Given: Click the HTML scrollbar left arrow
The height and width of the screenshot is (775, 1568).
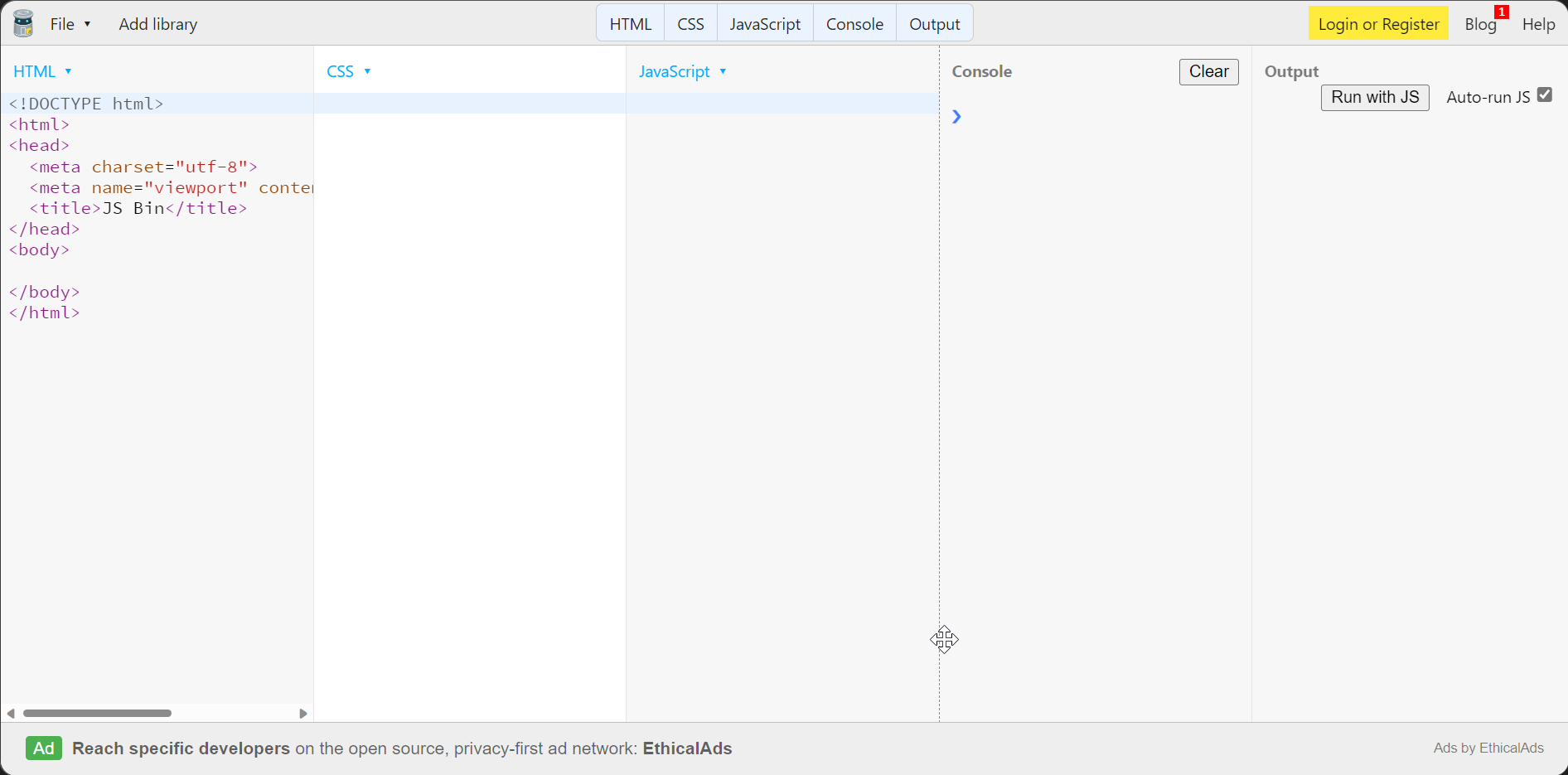Looking at the screenshot, I should 11,714.
